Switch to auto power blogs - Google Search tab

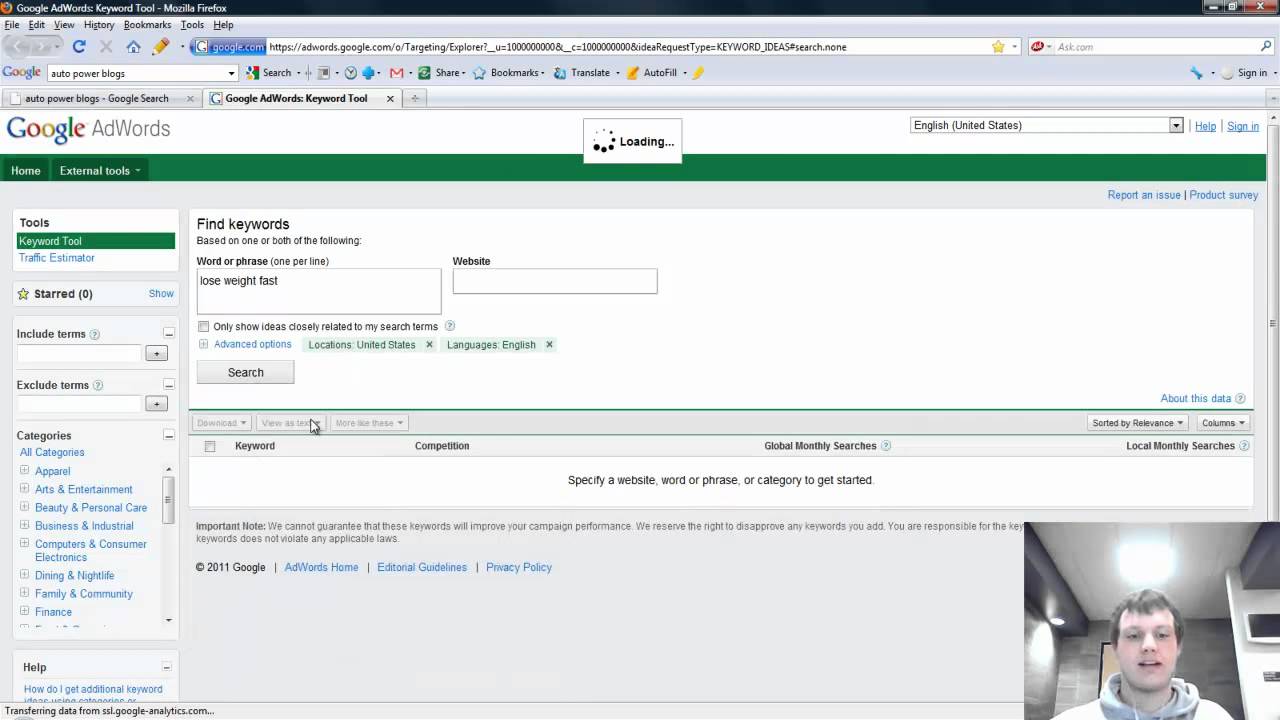[x=102, y=98]
